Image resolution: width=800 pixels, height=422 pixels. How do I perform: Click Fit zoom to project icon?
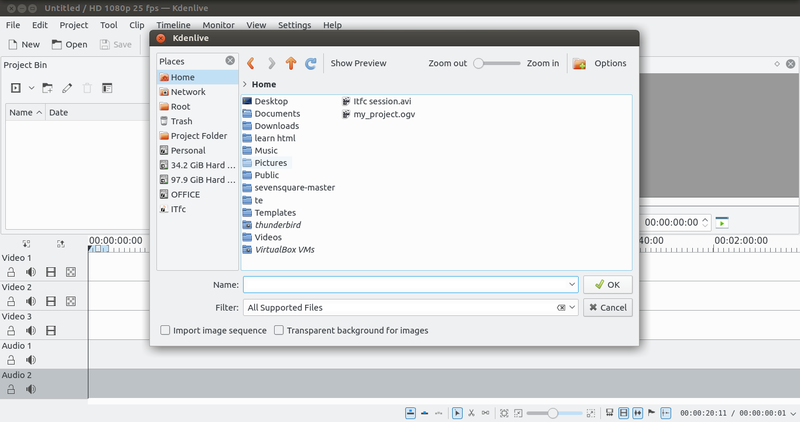click(x=504, y=413)
